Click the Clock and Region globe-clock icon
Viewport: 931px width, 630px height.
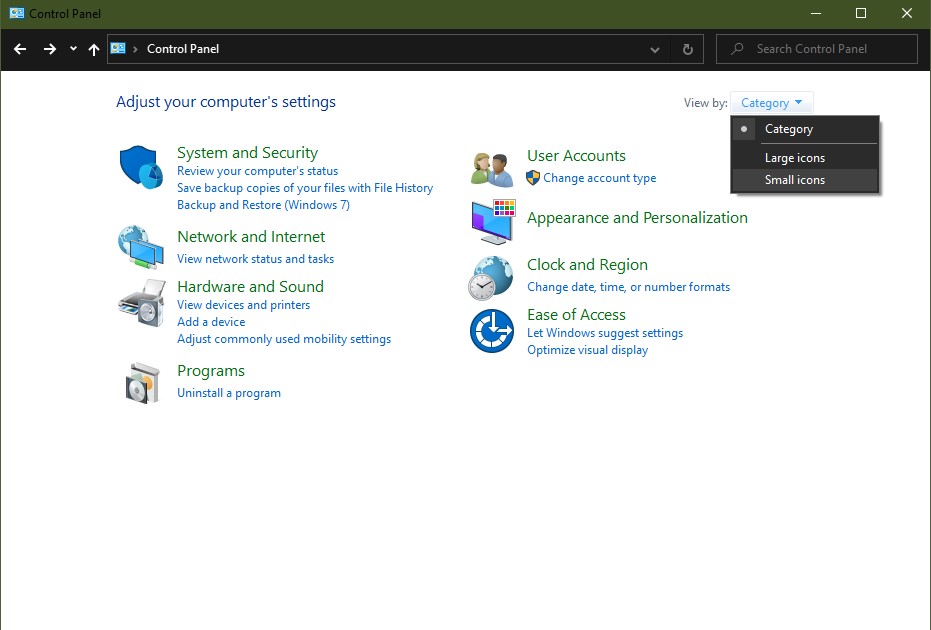(490, 277)
